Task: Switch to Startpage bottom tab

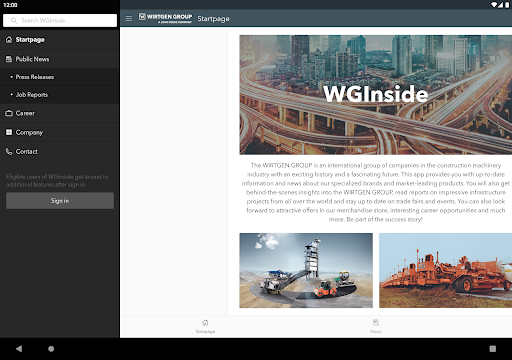Action: point(205,326)
